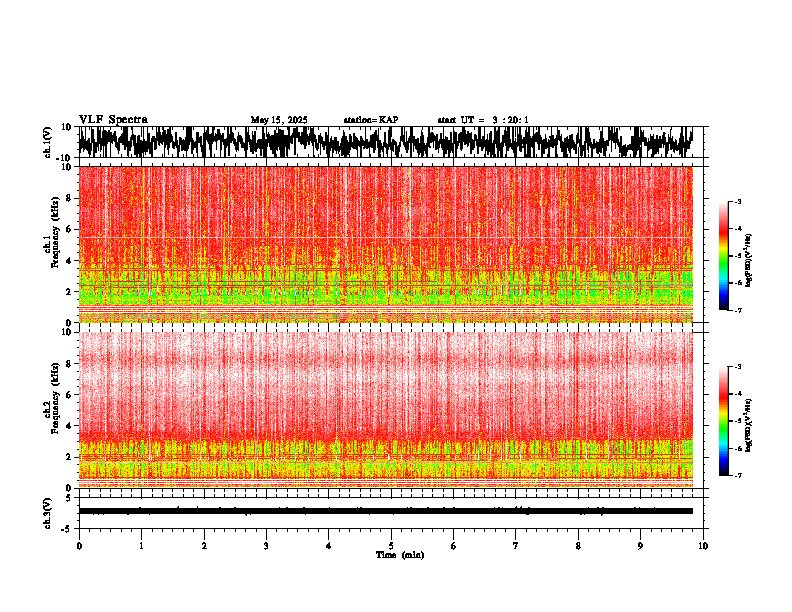The image size is (792, 612).
Task: Click the ch.2 color scale bar
Action: click(723, 421)
